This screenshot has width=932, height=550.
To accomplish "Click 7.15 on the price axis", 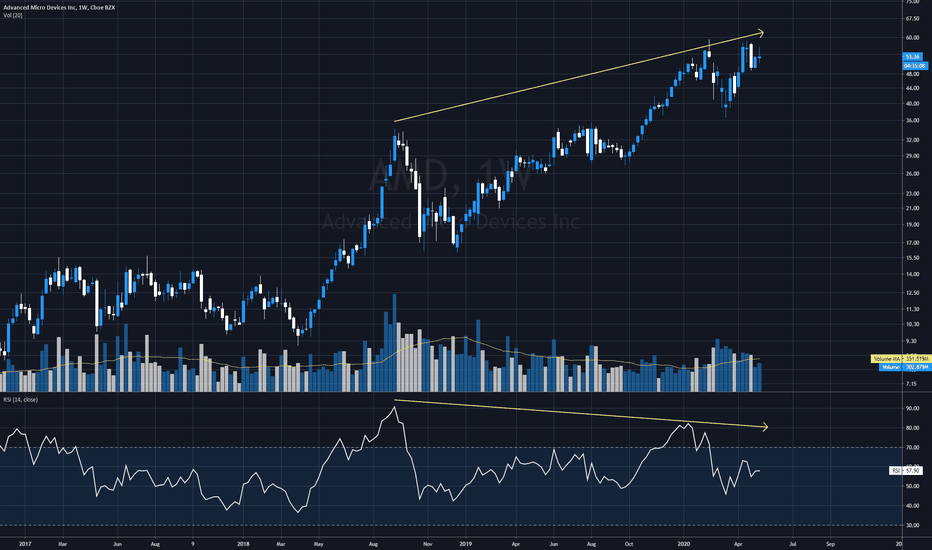I will tap(911, 384).
